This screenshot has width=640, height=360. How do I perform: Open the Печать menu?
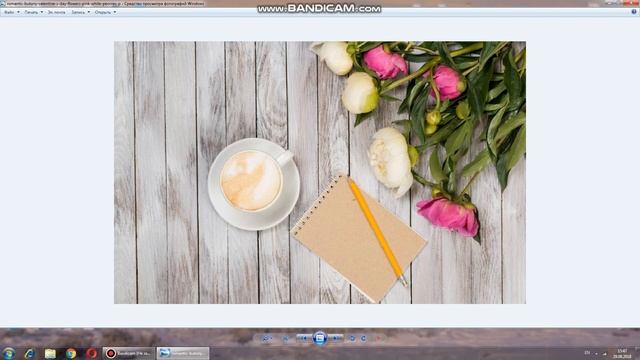tap(33, 12)
